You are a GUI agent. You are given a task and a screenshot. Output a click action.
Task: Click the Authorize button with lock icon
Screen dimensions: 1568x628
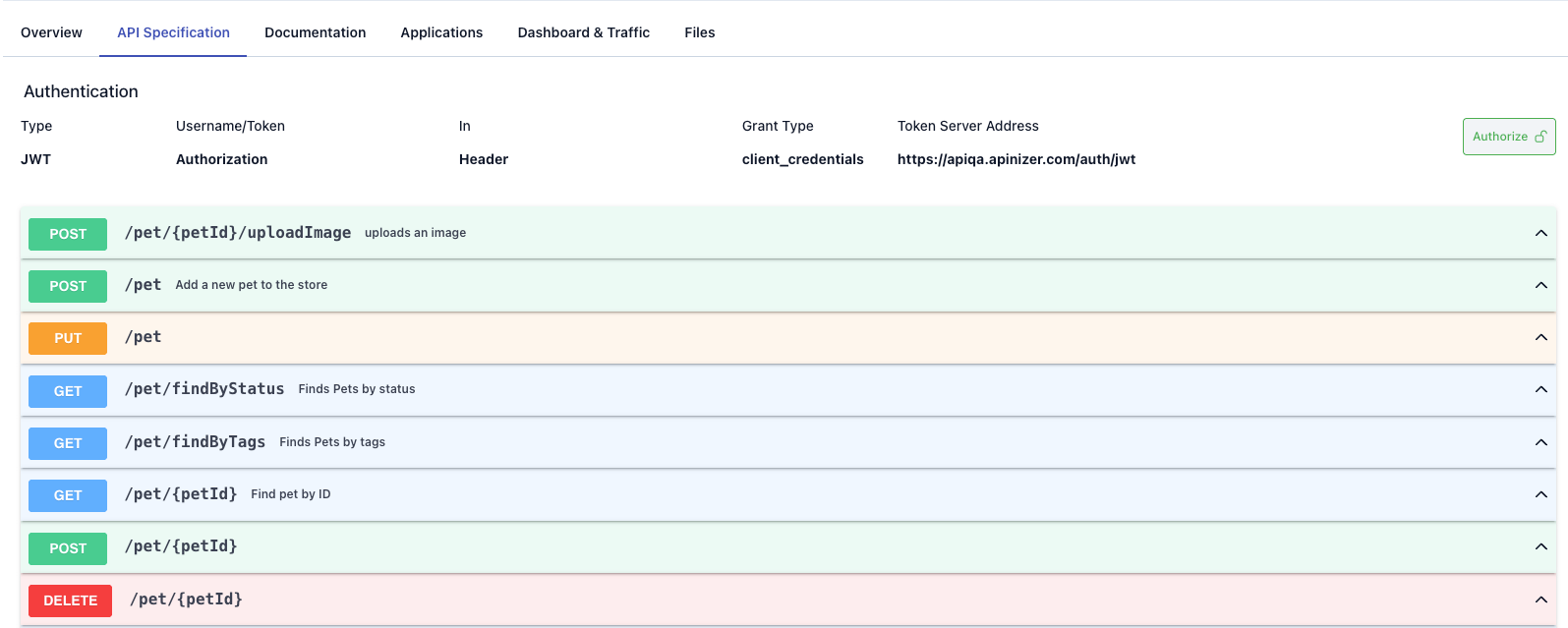click(x=1508, y=137)
